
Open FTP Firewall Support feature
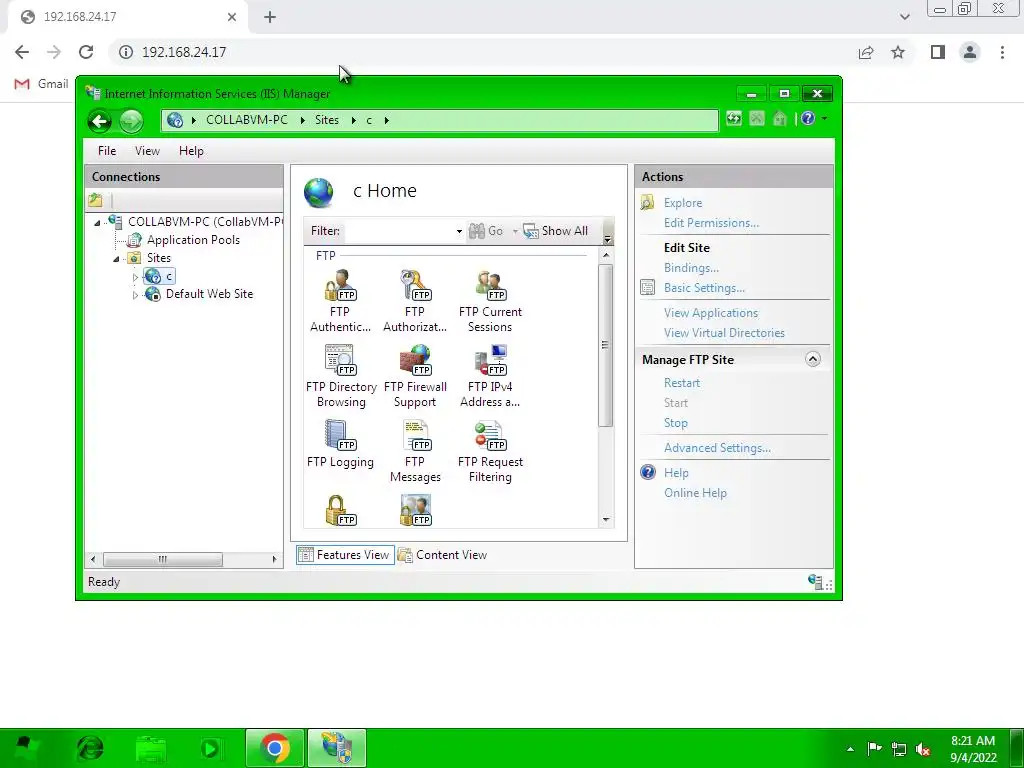[415, 376]
